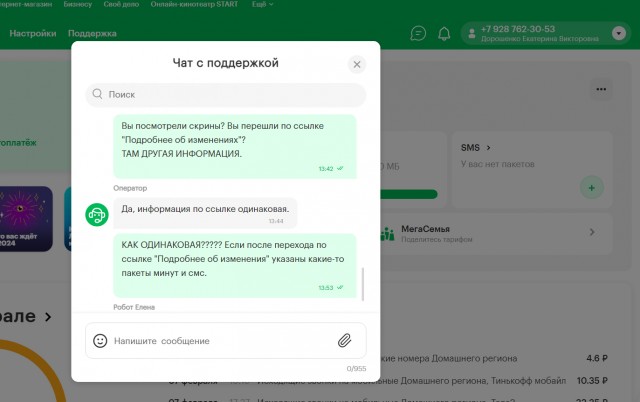Open the Поддержка menu item
The width and height of the screenshot is (640, 402).
[92, 33]
